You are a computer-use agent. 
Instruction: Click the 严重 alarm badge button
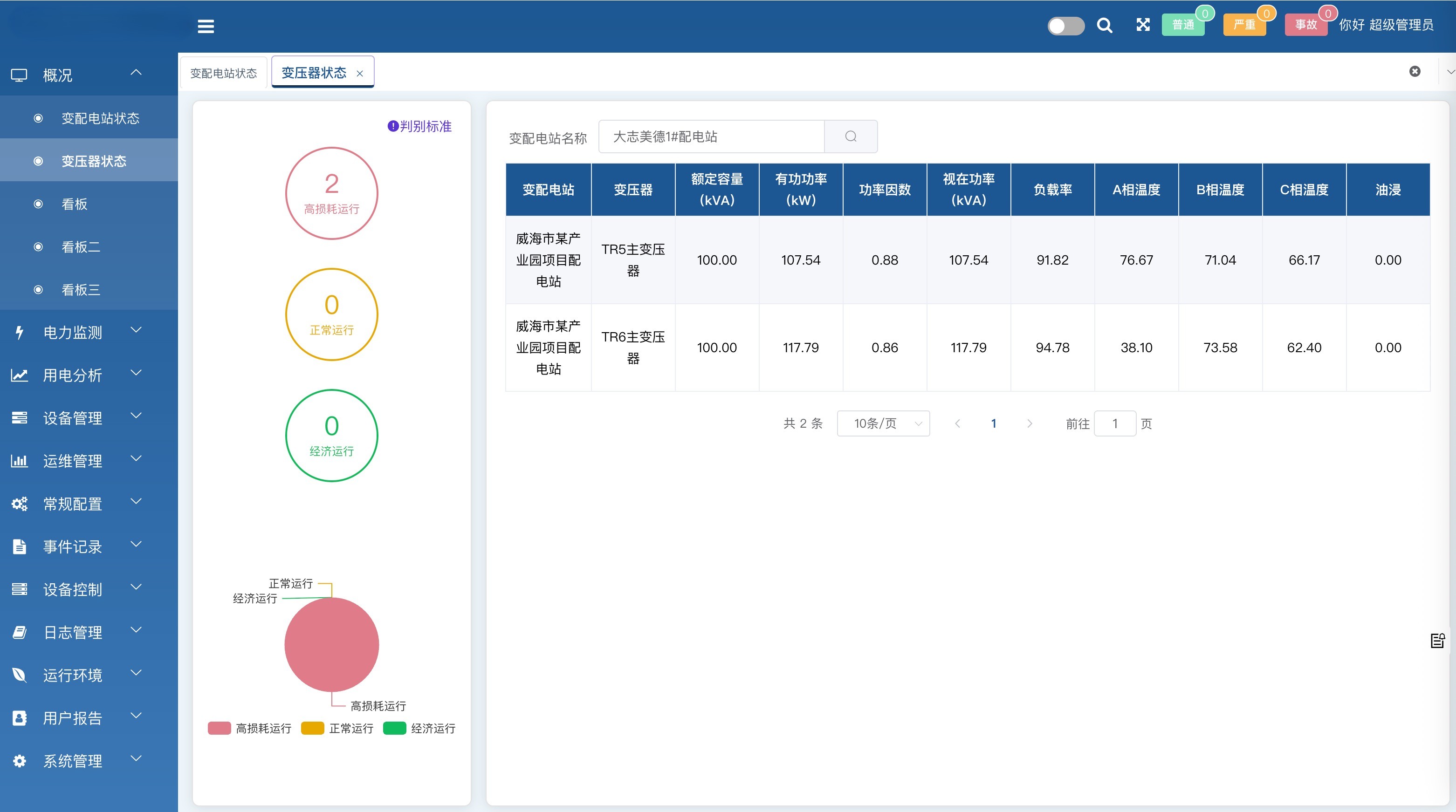click(1244, 25)
